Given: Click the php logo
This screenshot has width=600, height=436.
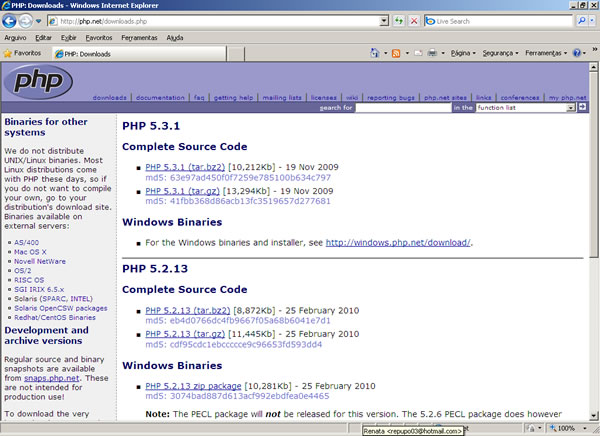Looking at the screenshot, I should pos(38,82).
